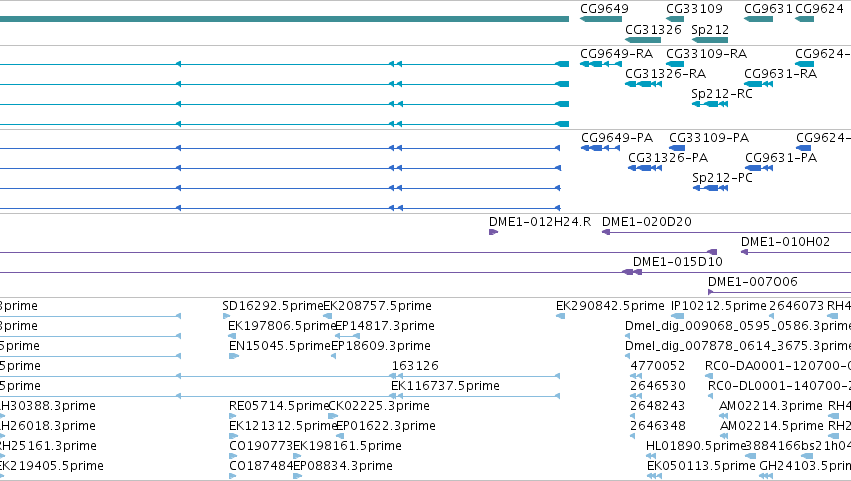Open the 2646348 EST label
This screenshot has width=851, height=481.
[x=657, y=427]
